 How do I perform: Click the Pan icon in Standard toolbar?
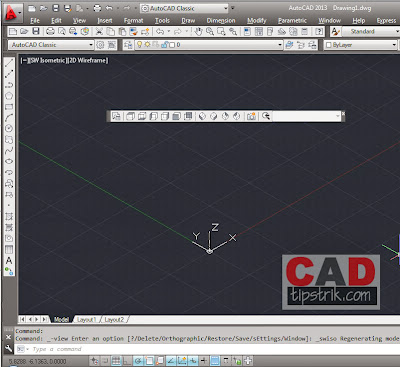tap(199, 32)
